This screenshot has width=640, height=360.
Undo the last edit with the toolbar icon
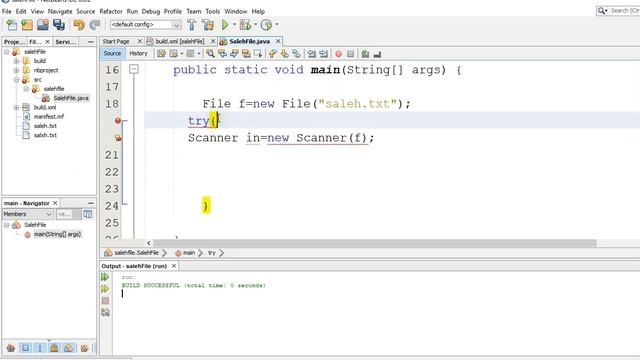[79, 25]
